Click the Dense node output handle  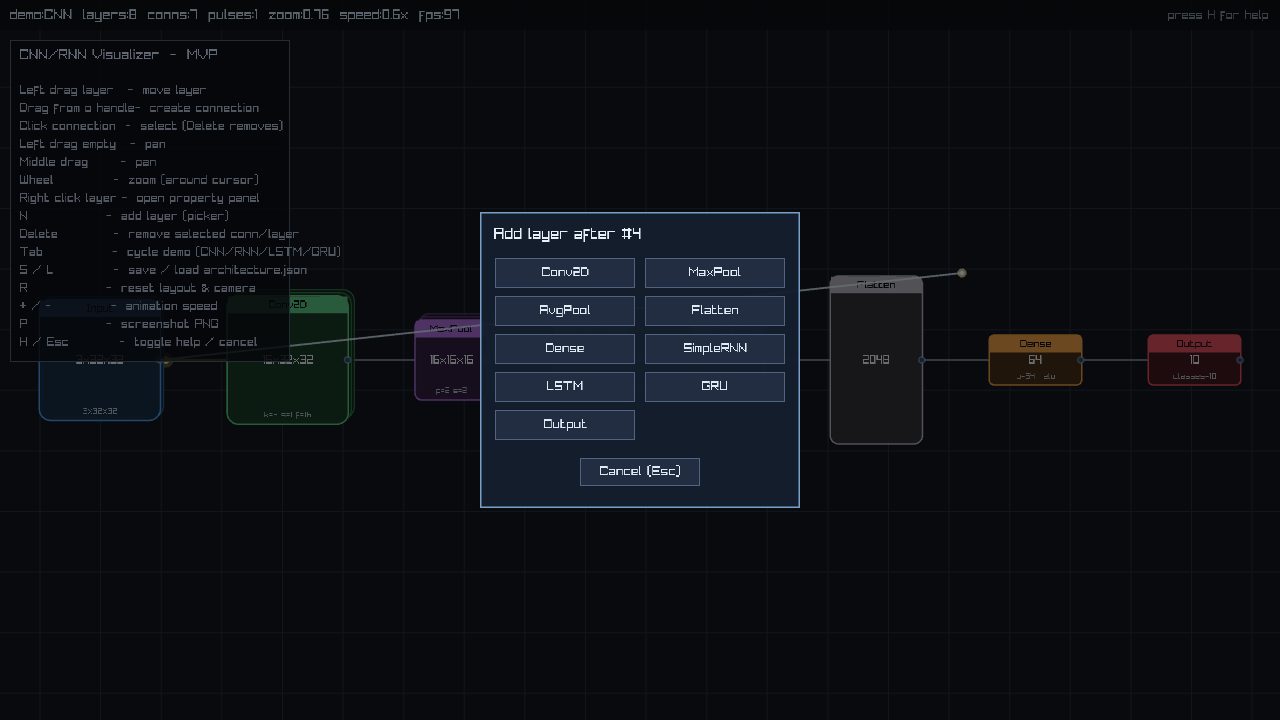point(1081,360)
